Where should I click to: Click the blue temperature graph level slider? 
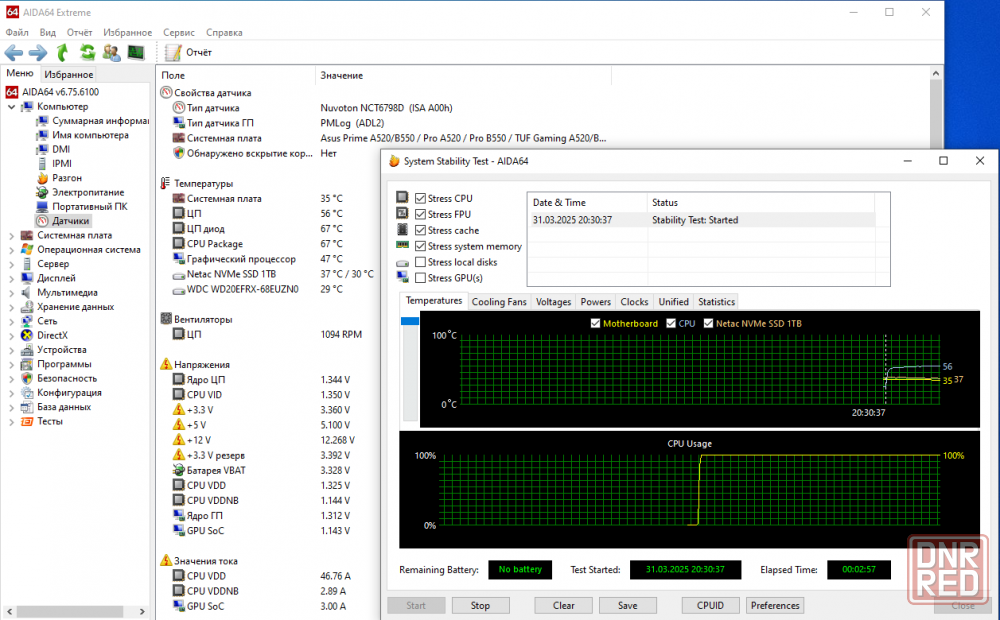(409, 321)
